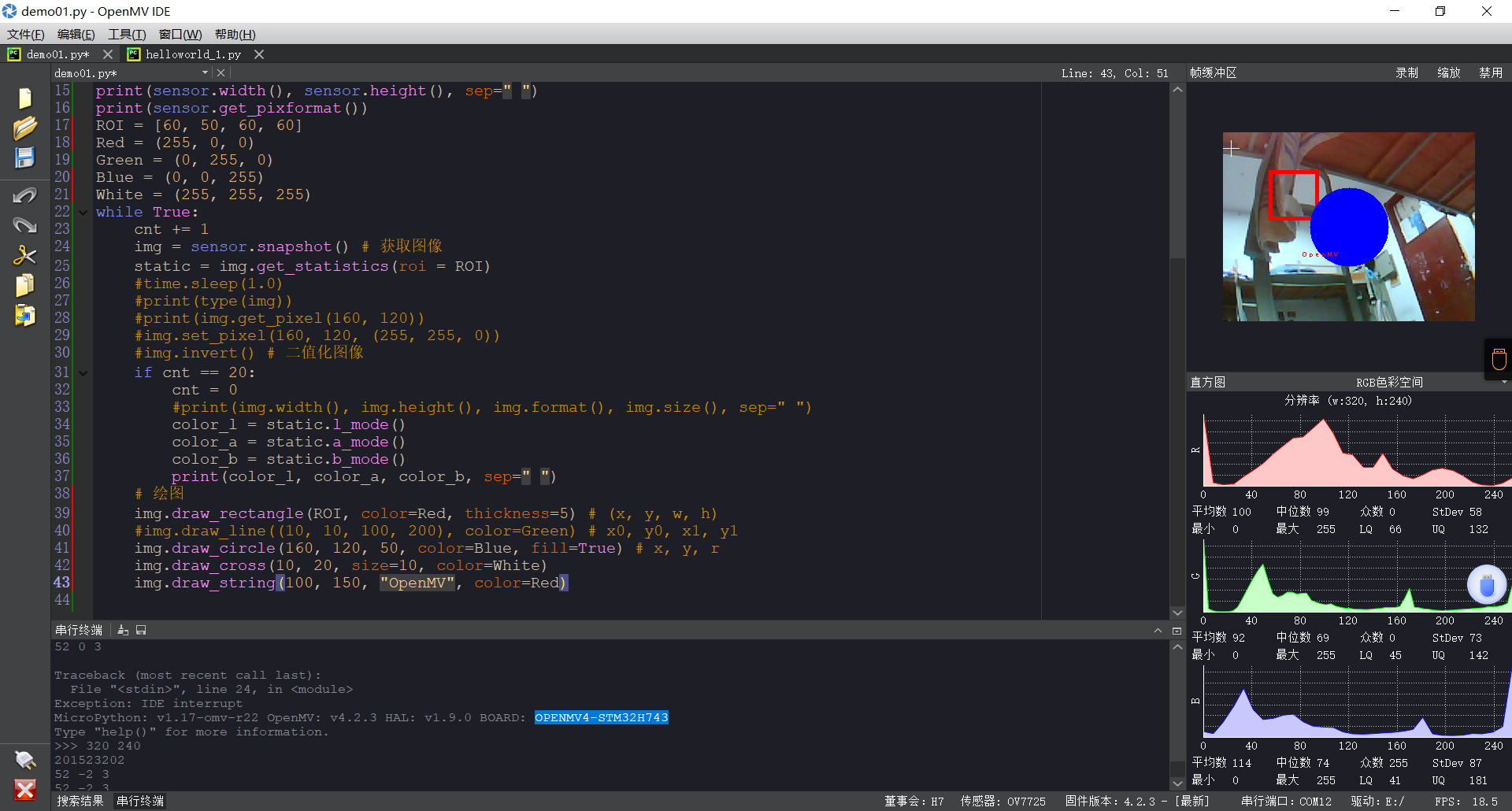Screen dimensions: 1512x811
Task: Clear the serial terminal with broom icon
Action: coord(123,630)
